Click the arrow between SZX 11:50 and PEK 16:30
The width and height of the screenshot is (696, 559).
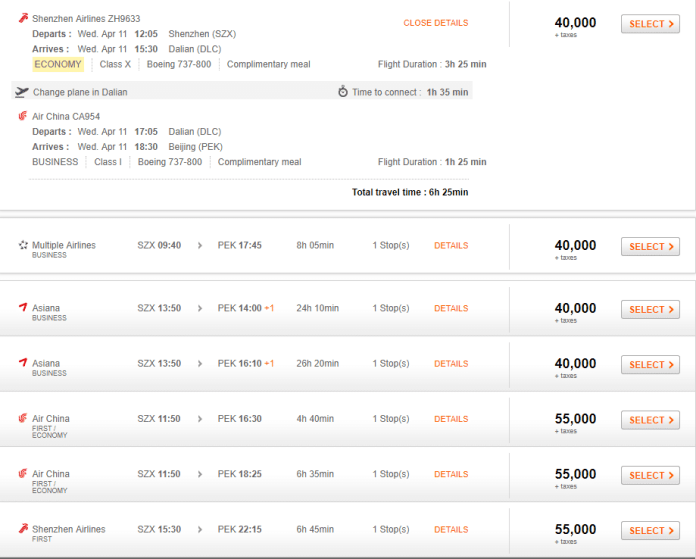click(200, 419)
